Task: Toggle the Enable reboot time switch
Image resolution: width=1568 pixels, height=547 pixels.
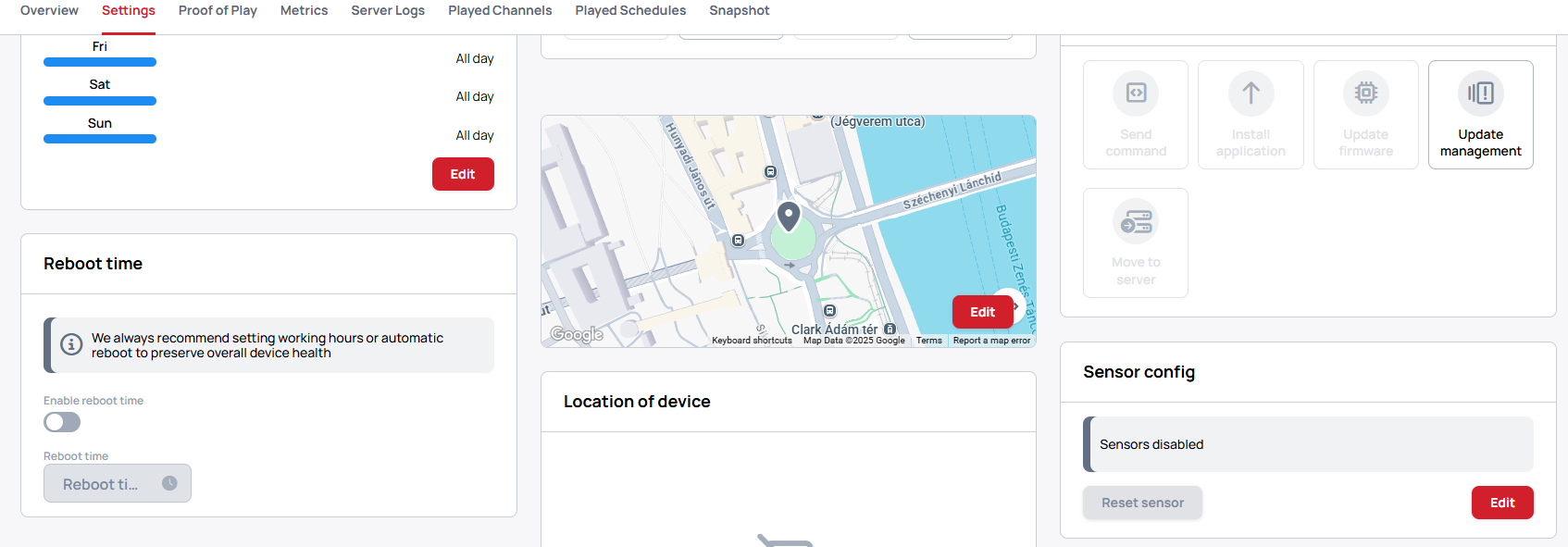Action: pos(62,422)
